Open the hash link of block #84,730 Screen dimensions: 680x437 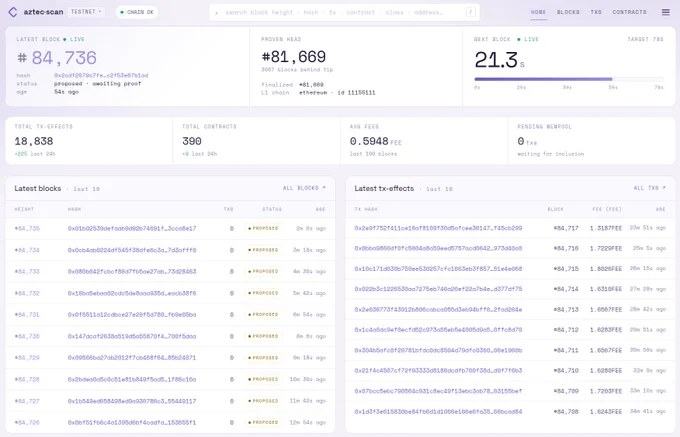(x=132, y=336)
